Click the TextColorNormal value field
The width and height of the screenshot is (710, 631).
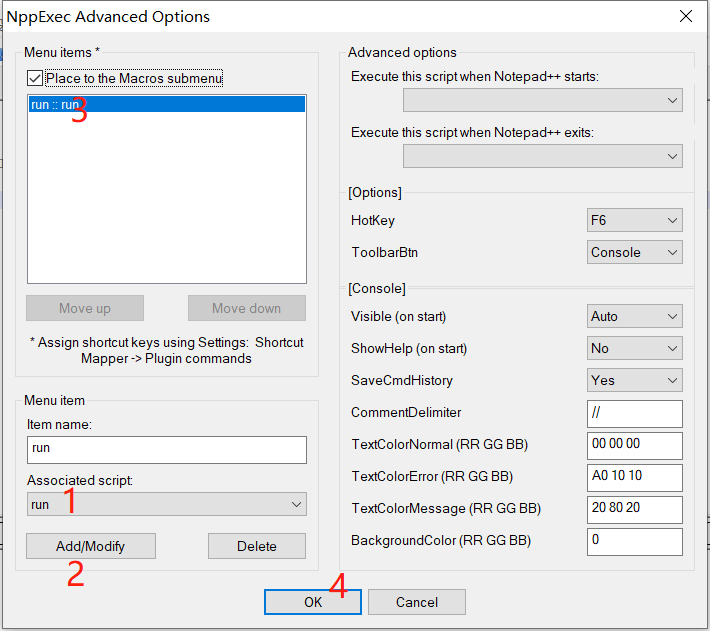pyautogui.click(x=634, y=446)
